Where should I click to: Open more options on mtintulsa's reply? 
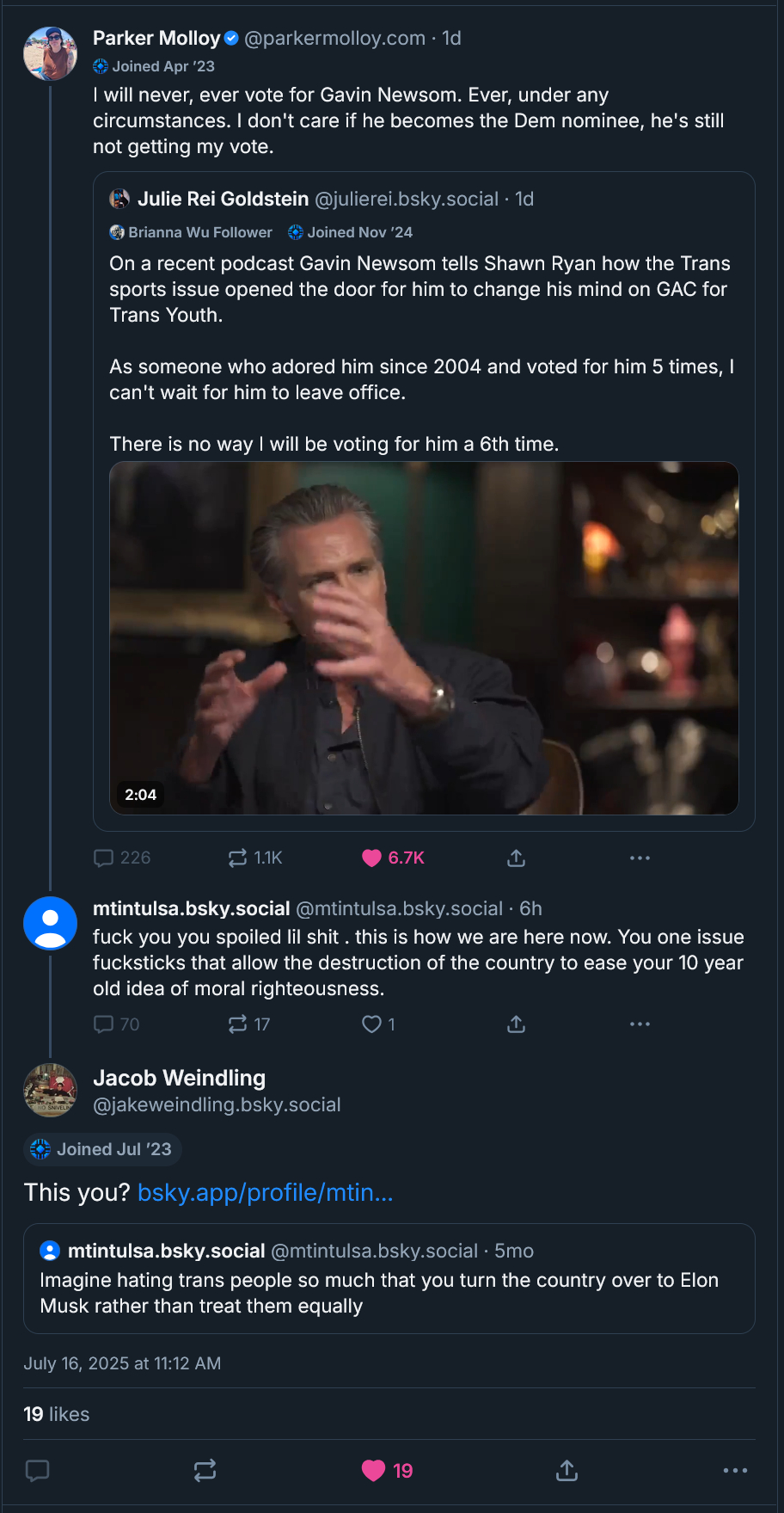tap(640, 1024)
